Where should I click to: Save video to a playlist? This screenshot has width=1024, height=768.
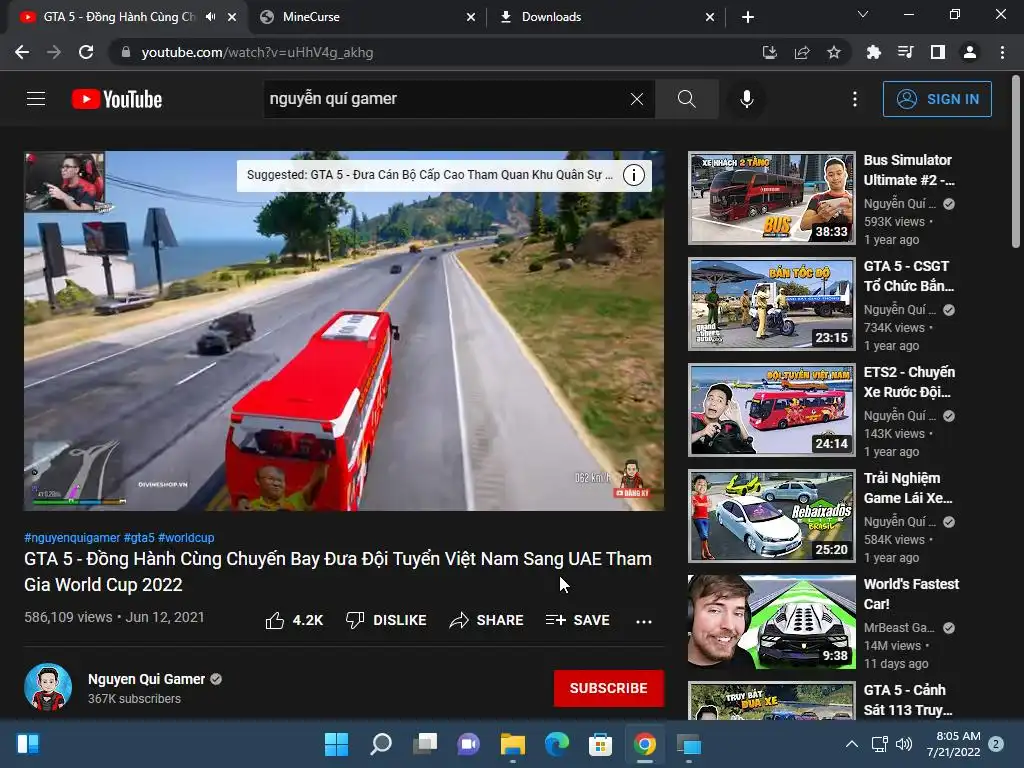pyautogui.click(x=578, y=620)
